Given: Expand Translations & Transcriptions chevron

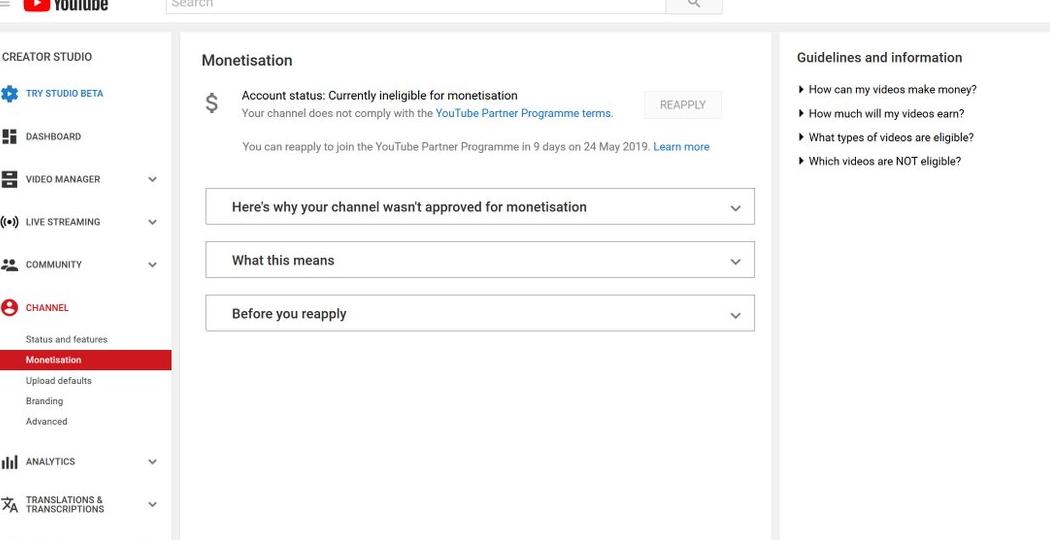Looking at the screenshot, I should point(153,504).
